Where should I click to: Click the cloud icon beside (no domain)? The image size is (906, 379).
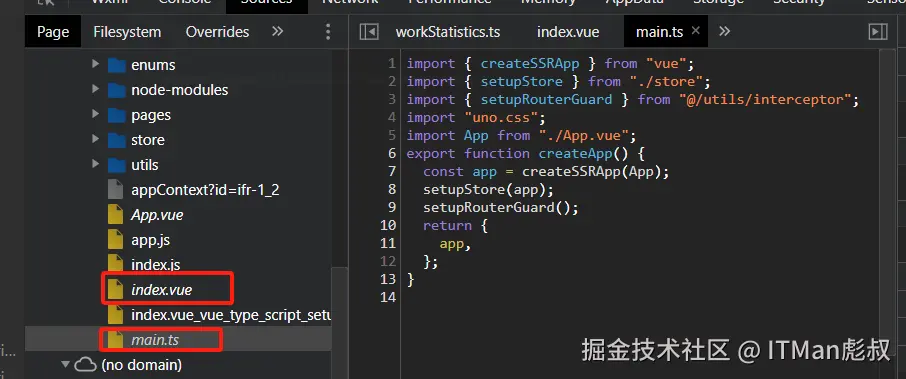(86, 365)
